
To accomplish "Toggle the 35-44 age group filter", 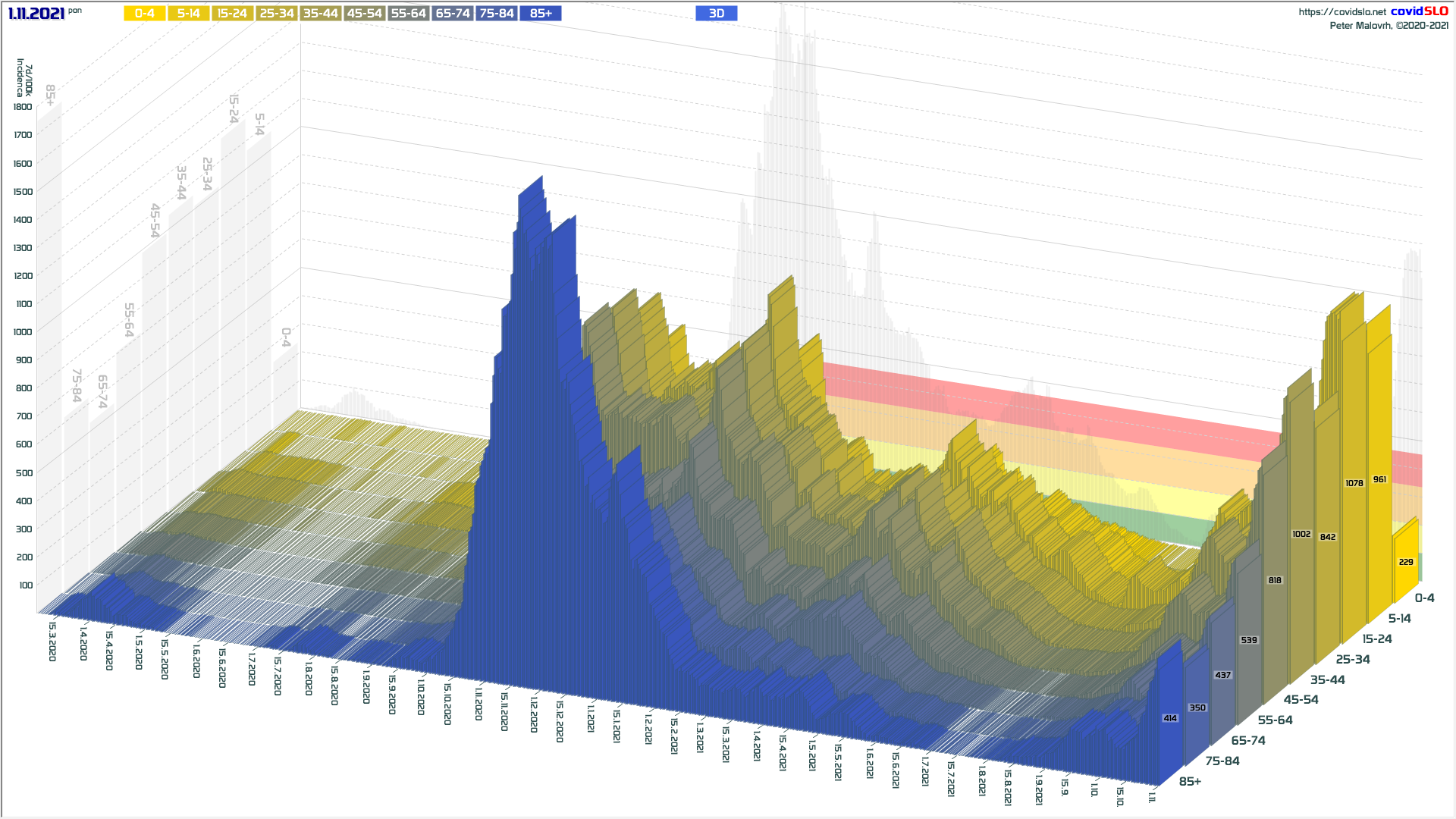I will (x=320, y=13).
